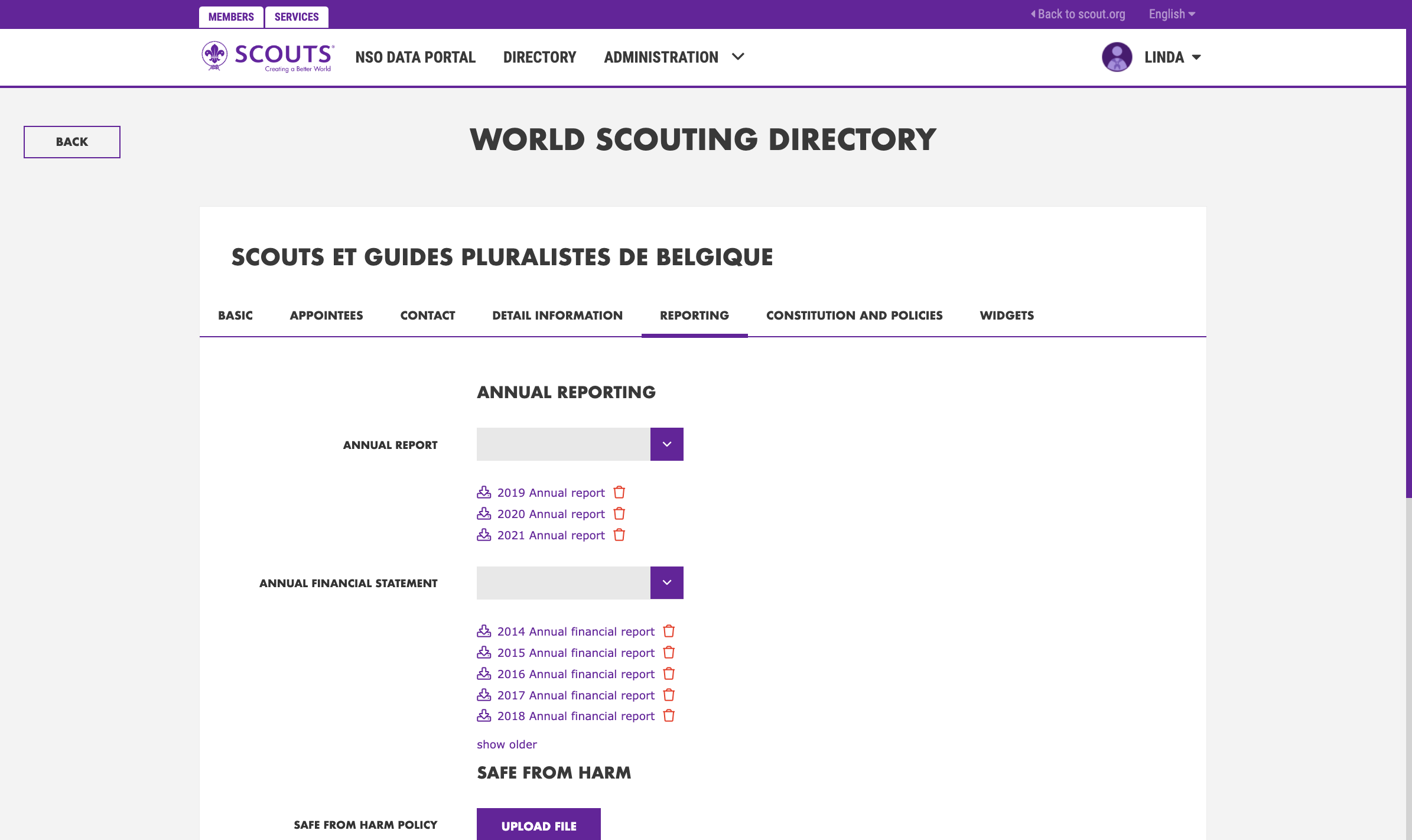The image size is (1412, 840).
Task: Delete the 2019 Annual report
Action: 619,492
